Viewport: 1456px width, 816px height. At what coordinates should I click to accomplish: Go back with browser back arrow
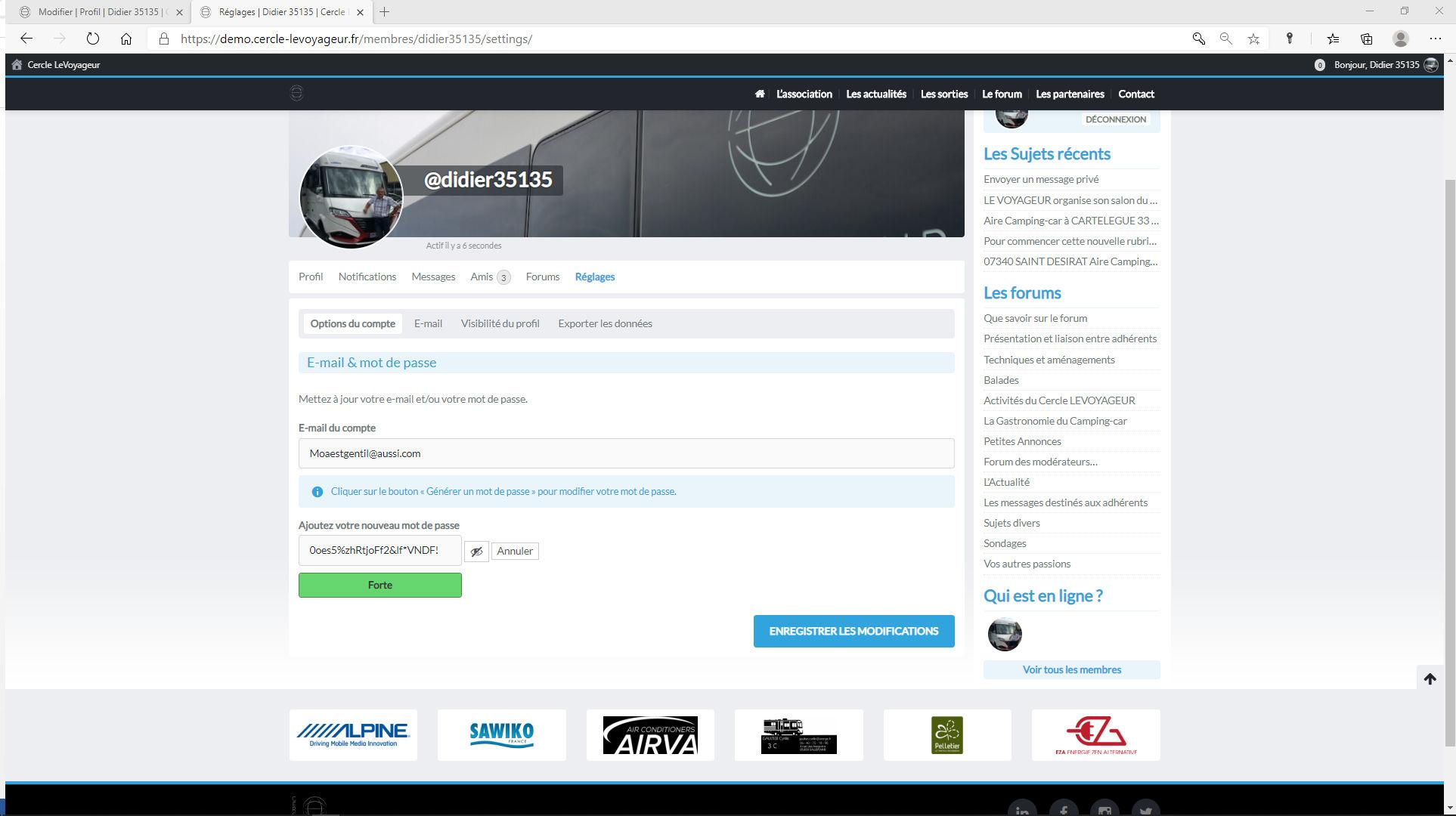pyautogui.click(x=26, y=39)
